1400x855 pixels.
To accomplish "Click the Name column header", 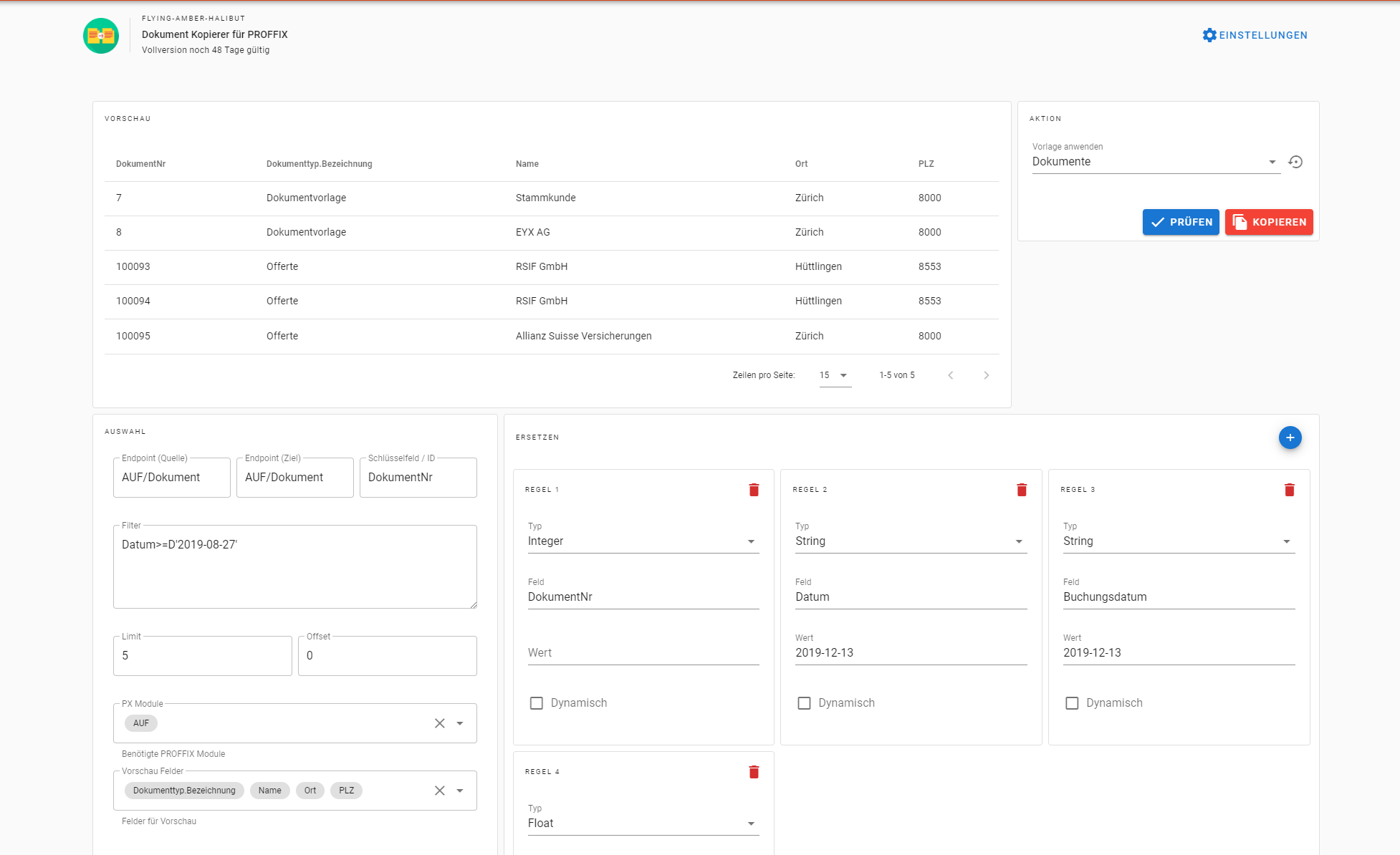I will (527, 164).
